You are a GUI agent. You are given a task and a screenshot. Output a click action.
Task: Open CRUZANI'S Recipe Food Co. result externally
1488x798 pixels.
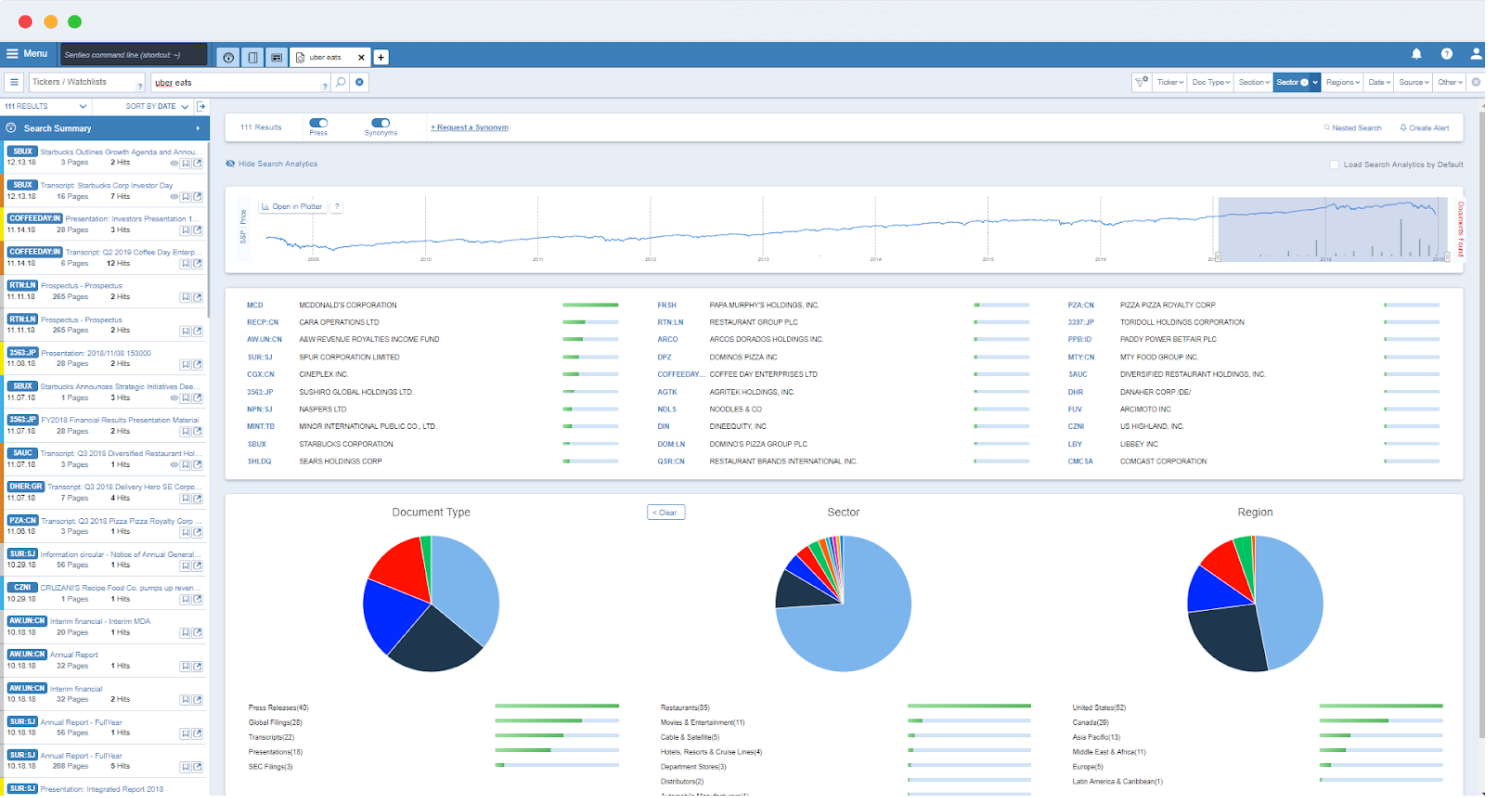(197, 599)
